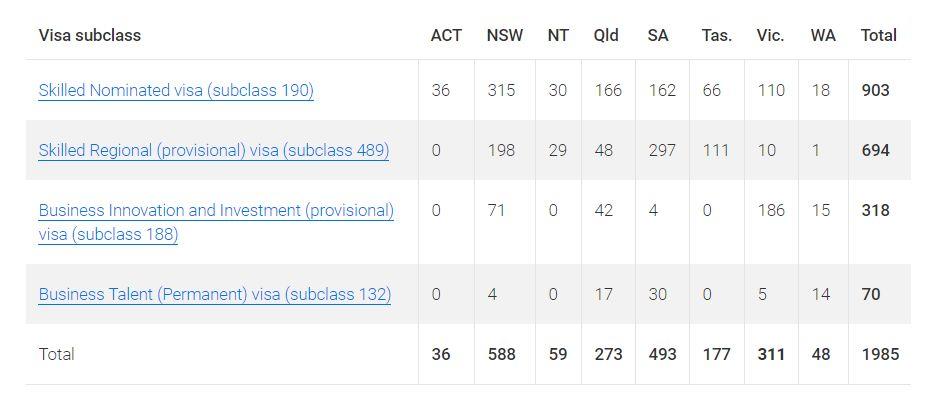Viewport: 936px width, 407px height.
Task: Open Skilled Regional provisional visa subclass 489 link
Action: point(214,150)
